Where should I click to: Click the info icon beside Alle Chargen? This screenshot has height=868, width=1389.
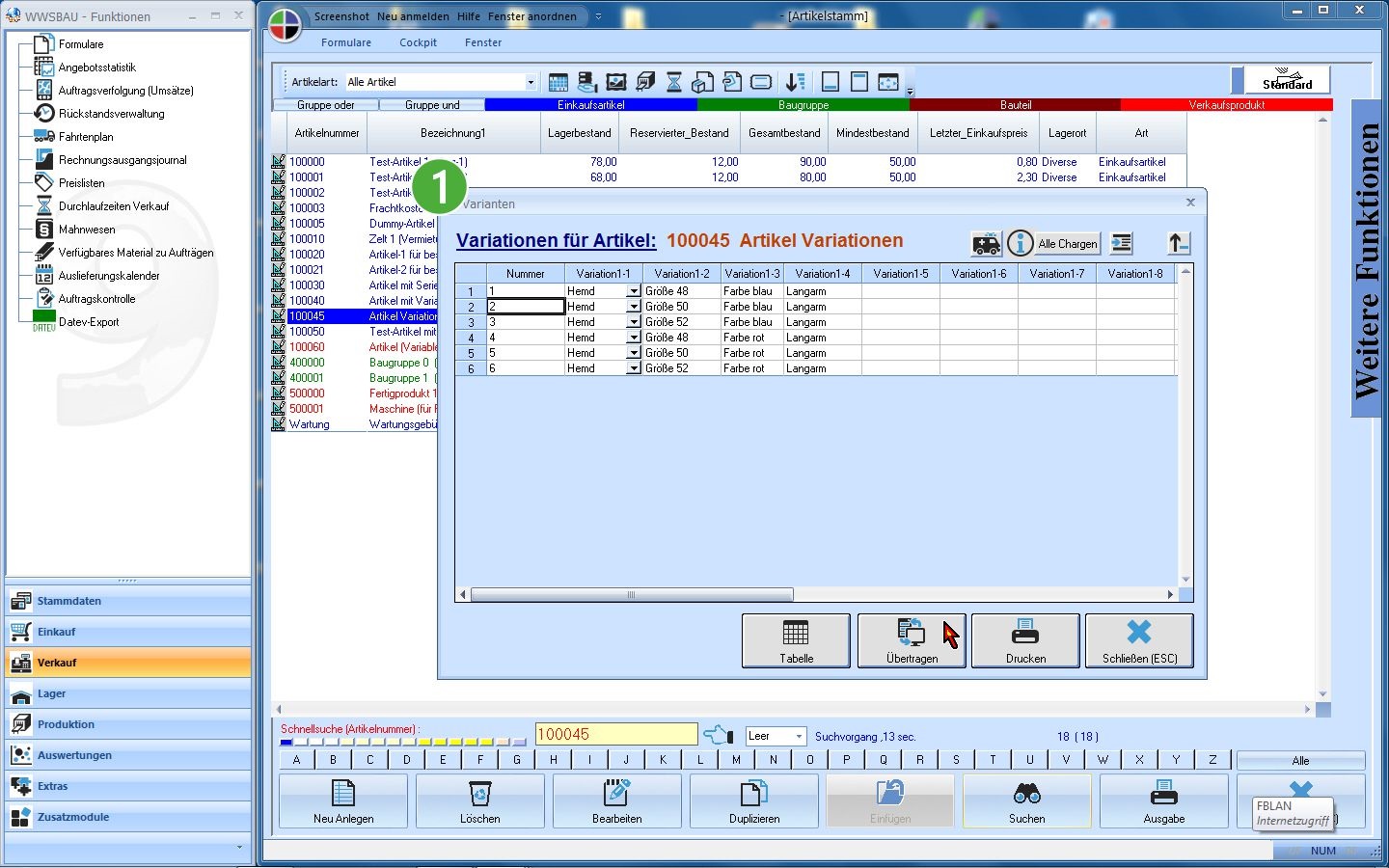pos(1020,243)
